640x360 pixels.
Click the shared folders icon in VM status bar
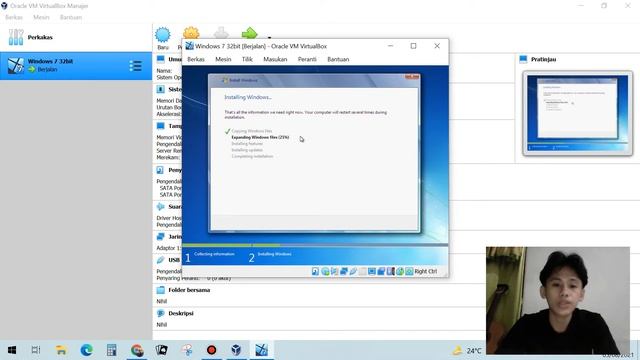click(x=362, y=271)
